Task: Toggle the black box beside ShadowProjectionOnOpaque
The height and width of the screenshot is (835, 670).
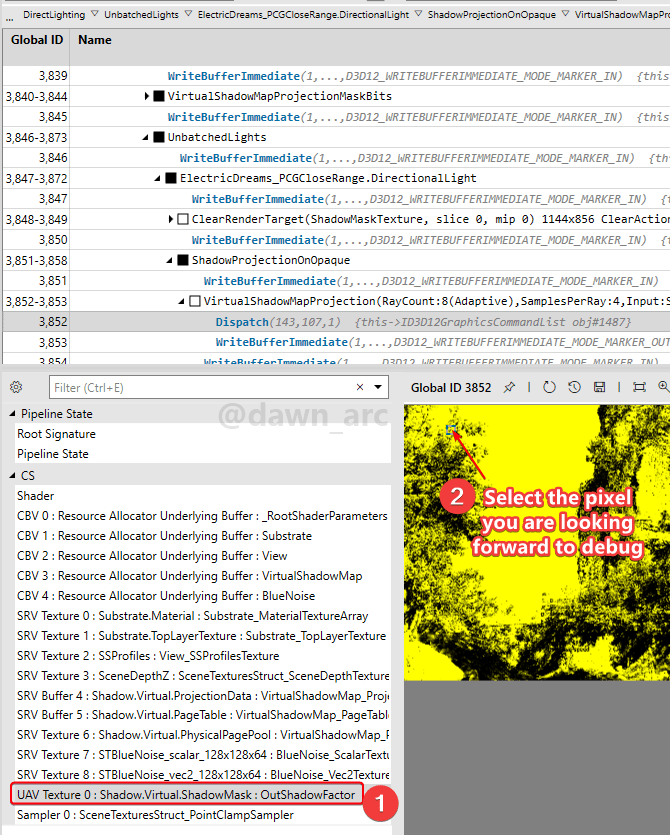Action: (x=183, y=260)
